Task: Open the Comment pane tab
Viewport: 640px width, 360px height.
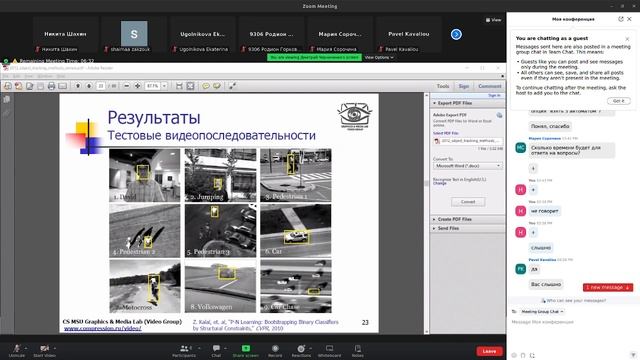Action: coord(490,86)
